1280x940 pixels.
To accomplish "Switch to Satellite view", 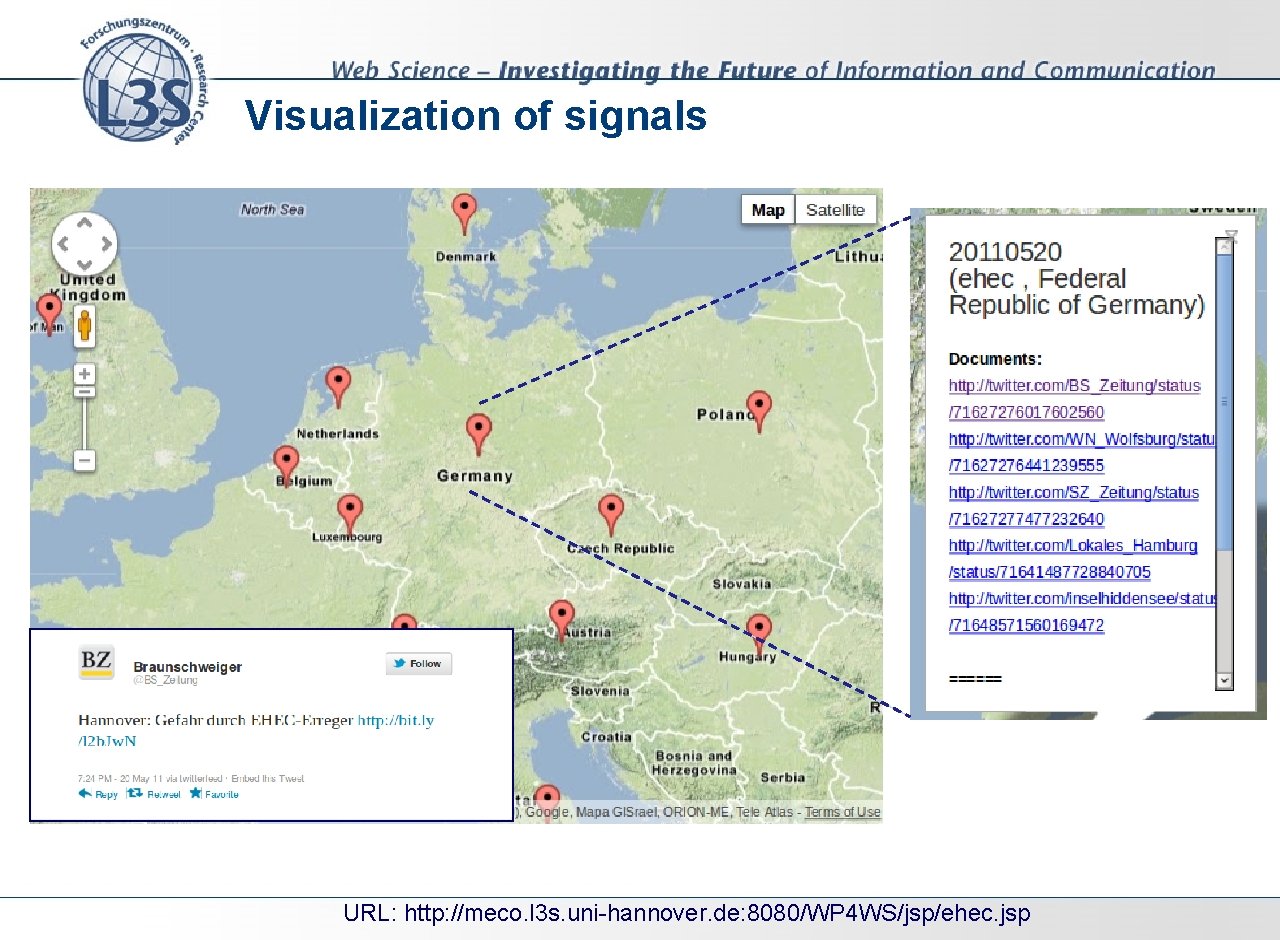I will 835,210.
